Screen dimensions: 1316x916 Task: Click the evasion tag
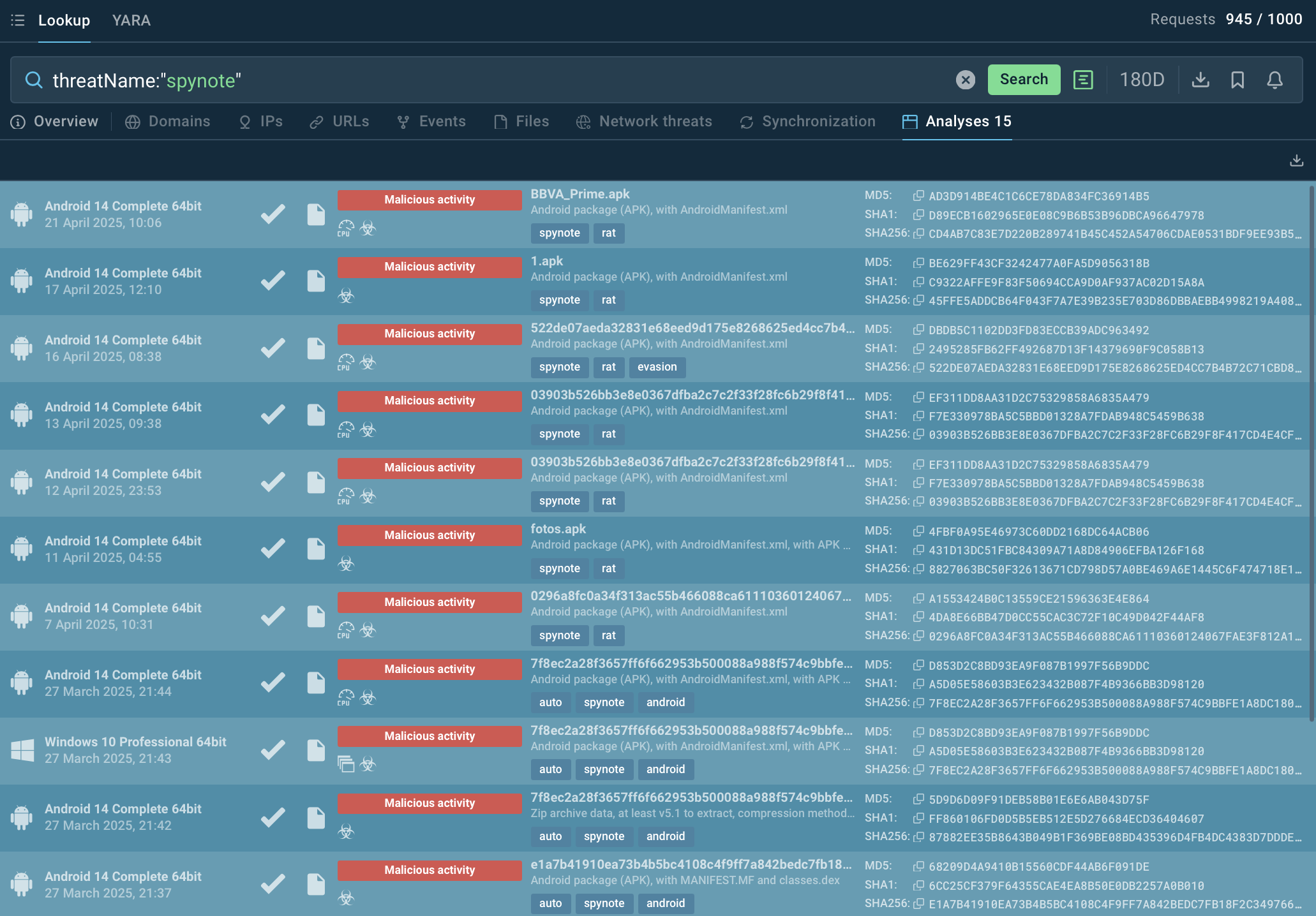[657, 367]
